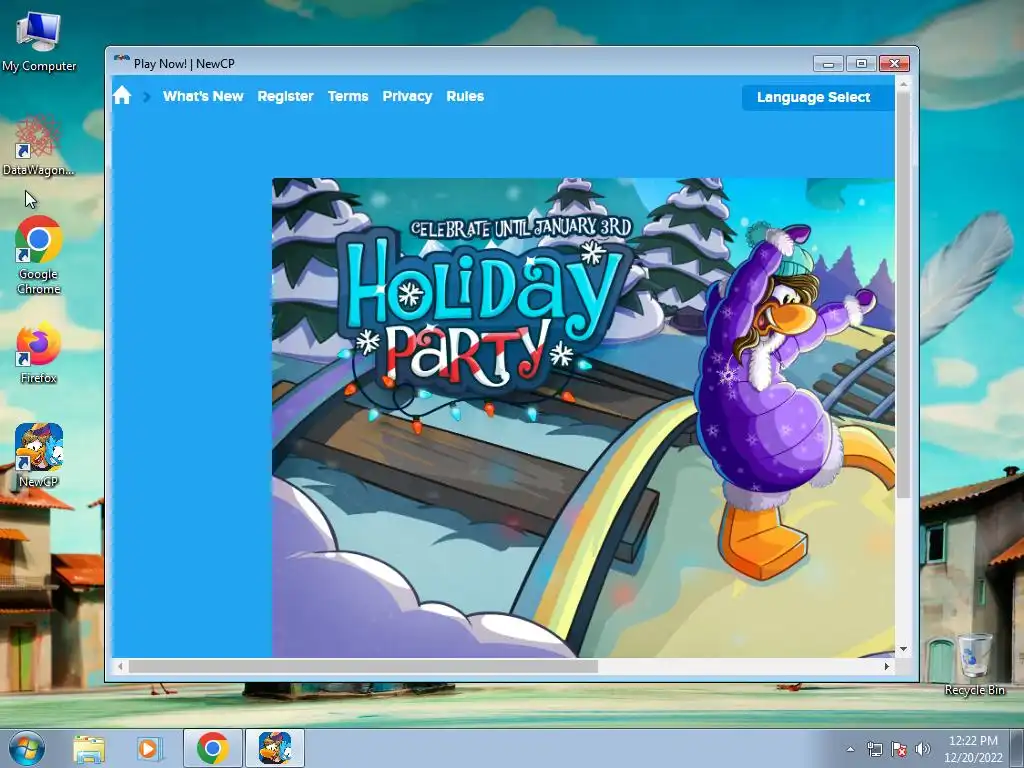Open the What's New page

[x=203, y=96]
